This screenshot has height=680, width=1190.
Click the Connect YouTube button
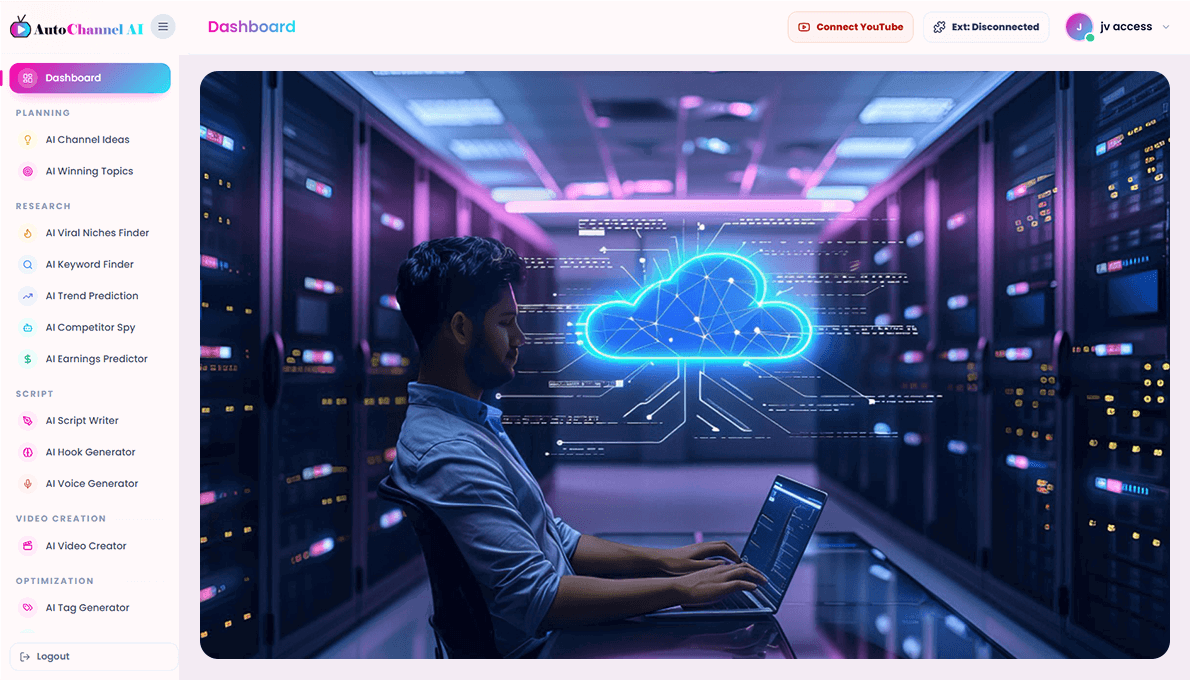tap(850, 27)
